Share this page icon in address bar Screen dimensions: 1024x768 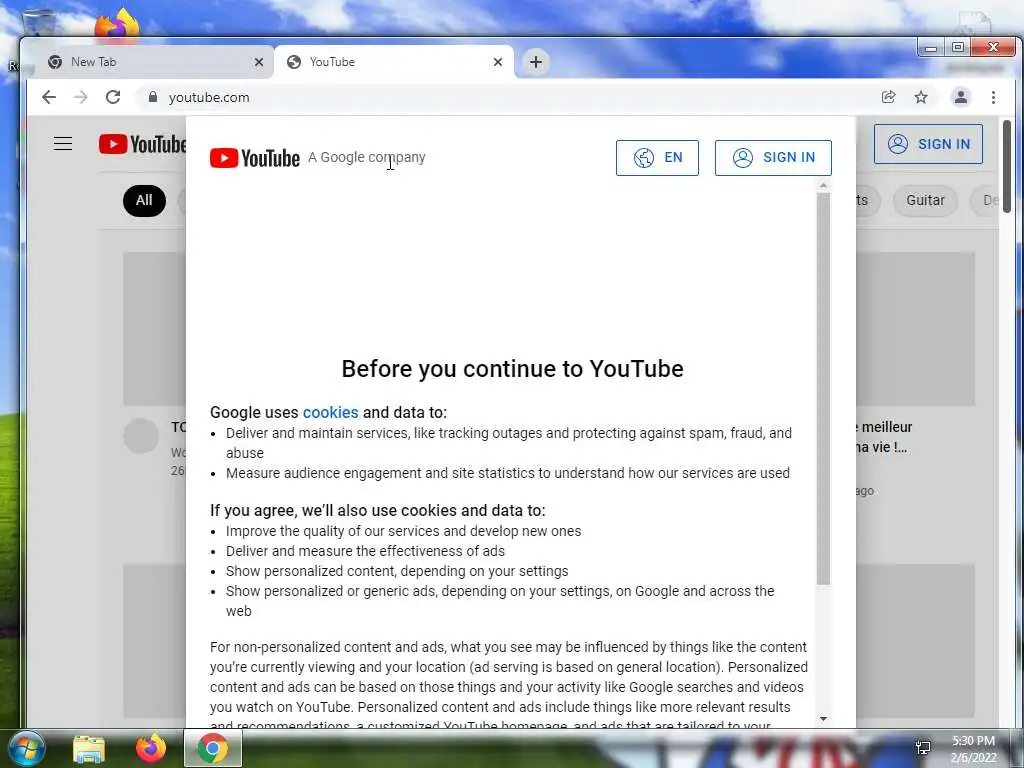[888, 97]
